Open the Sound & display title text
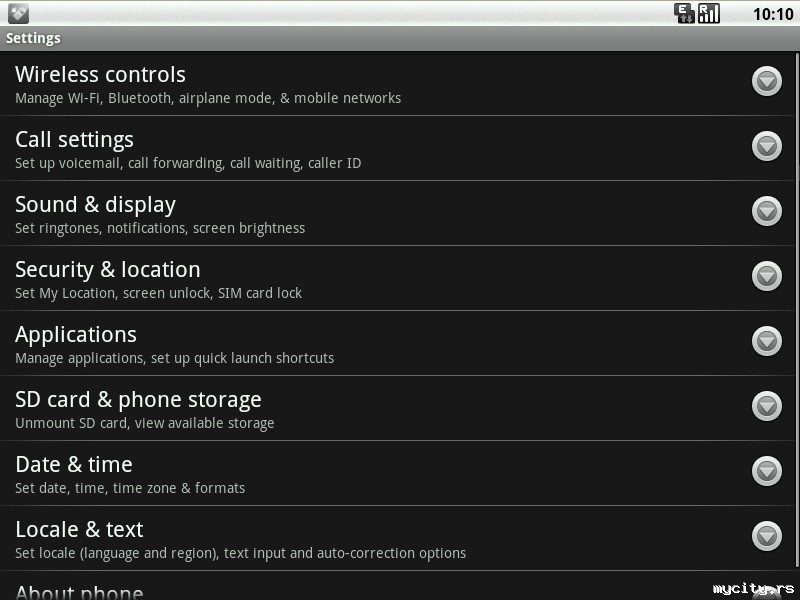This screenshot has height=600, width=800. click(95, 205)
